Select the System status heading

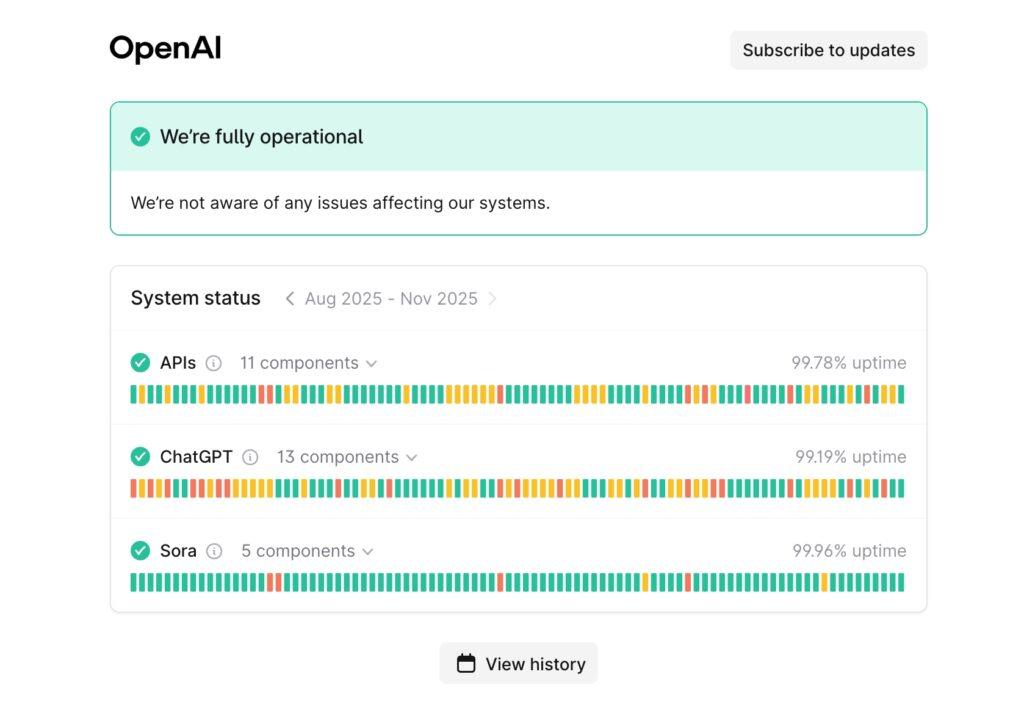[x=195, y=298]
